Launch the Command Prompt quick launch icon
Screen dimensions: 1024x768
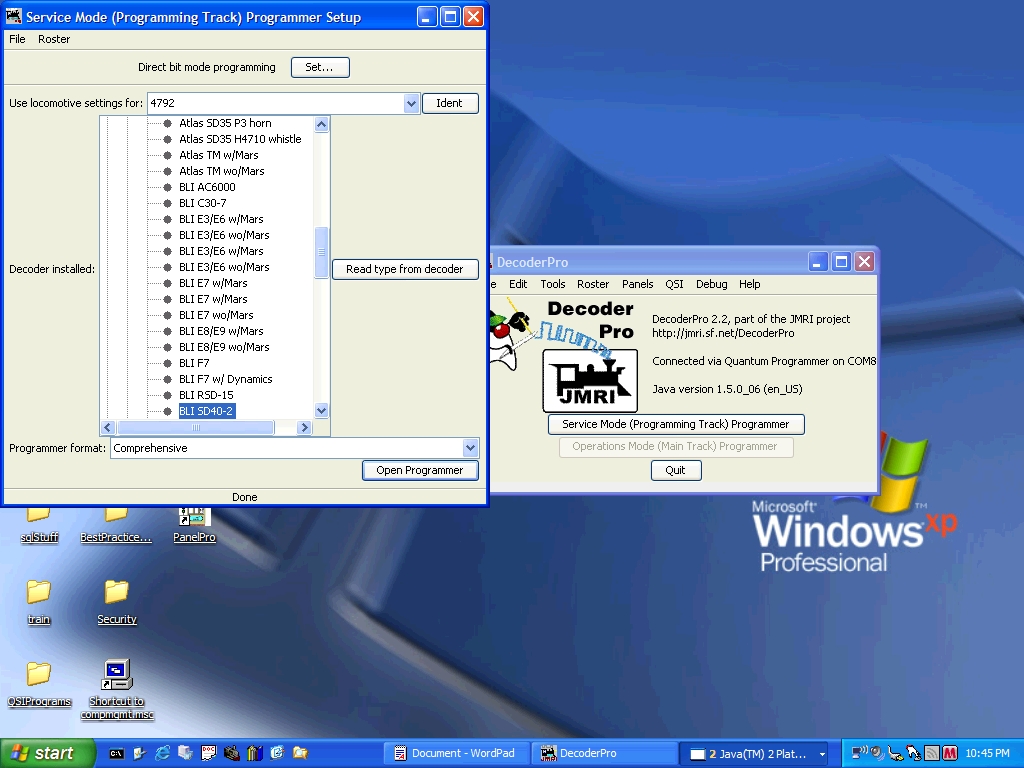click(116, 753)
